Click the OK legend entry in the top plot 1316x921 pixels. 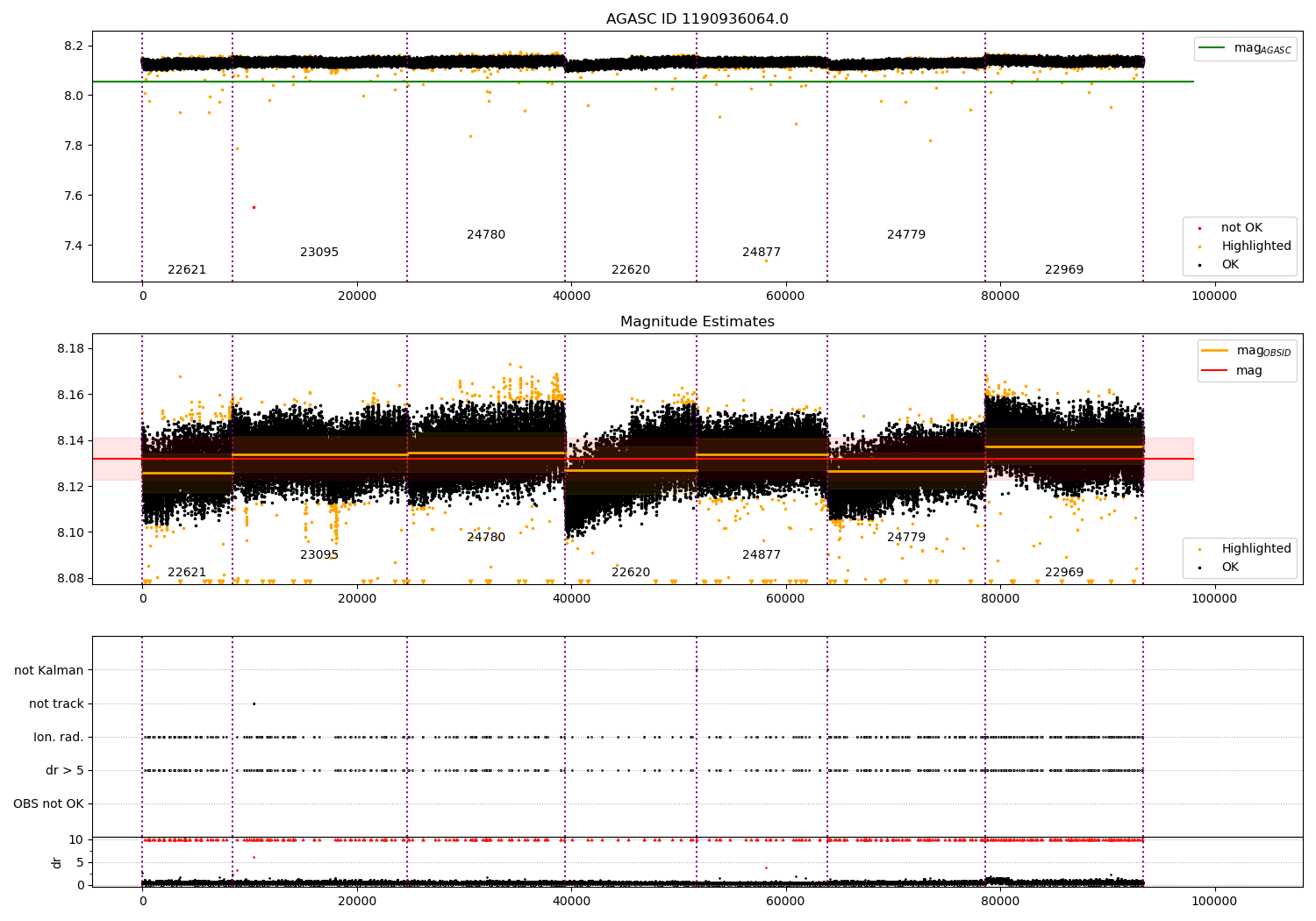pyautogui.click(x=1216, y=265)
